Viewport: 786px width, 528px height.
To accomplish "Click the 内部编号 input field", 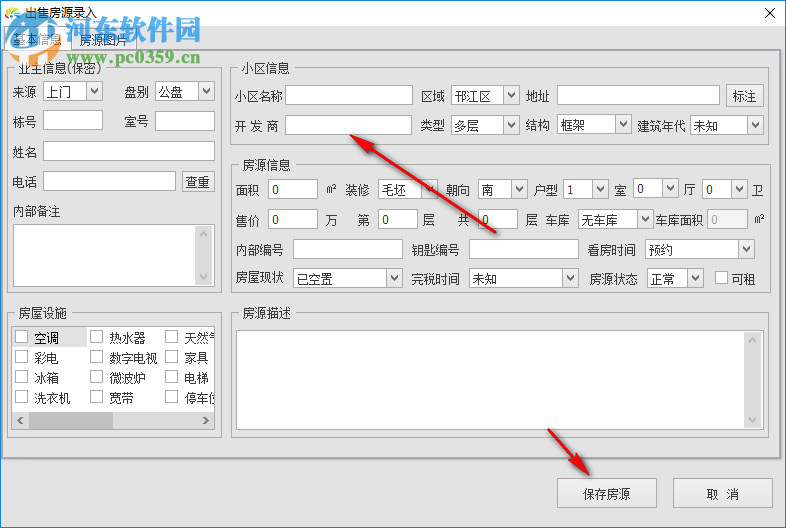I will (348, 249).
